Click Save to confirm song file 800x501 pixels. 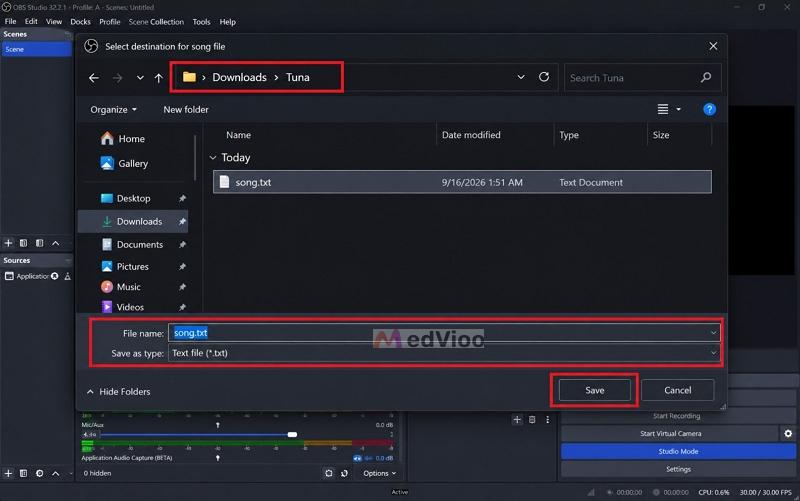point(594,390)
